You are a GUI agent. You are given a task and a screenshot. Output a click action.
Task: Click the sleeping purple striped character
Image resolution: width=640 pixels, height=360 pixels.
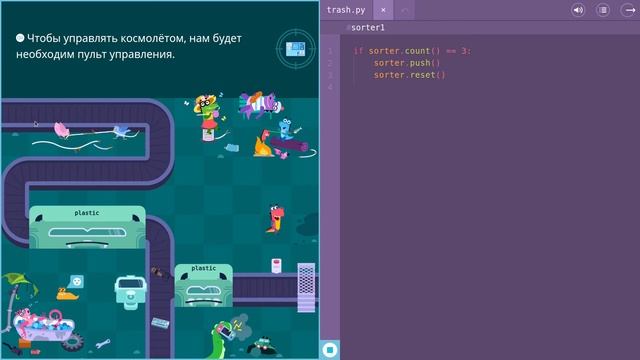260,105
